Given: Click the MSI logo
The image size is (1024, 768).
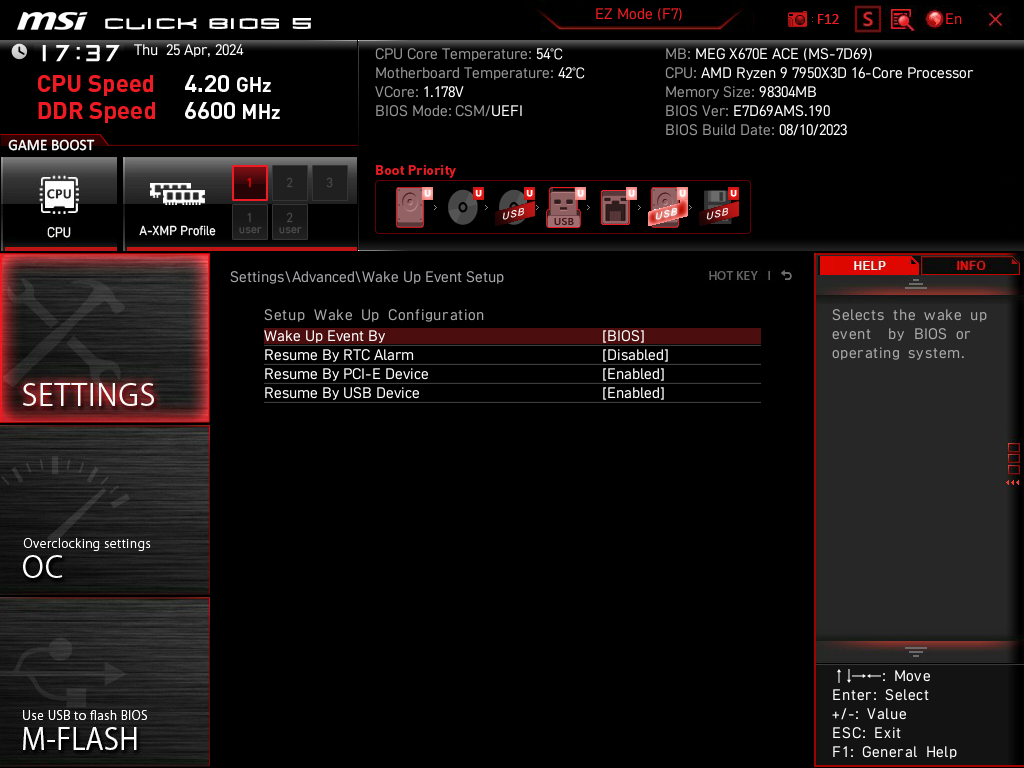Looking at the screenshot, I should 52,21.
